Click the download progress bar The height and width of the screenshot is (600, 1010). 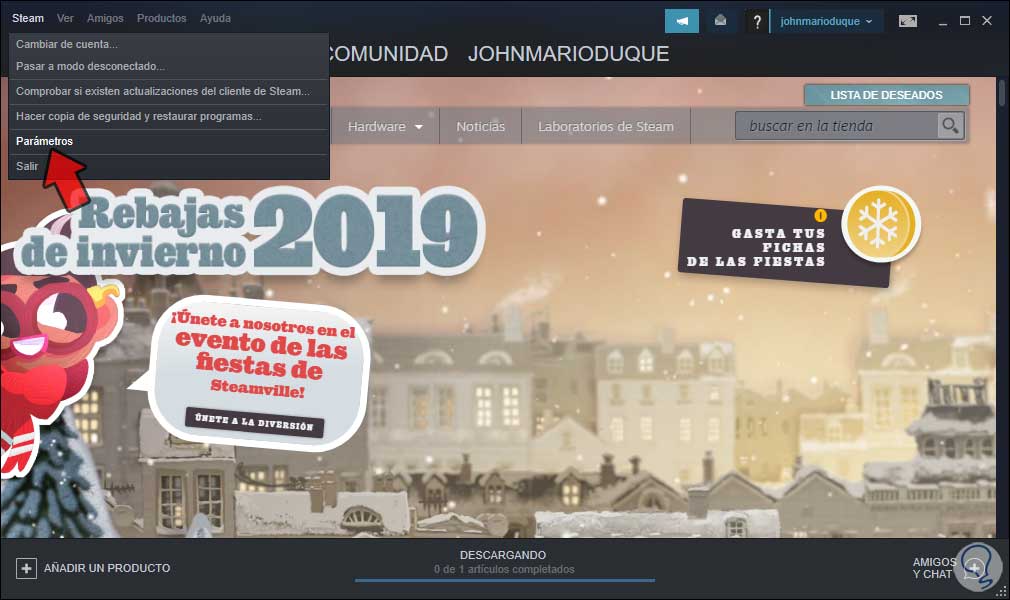[504, 581]
